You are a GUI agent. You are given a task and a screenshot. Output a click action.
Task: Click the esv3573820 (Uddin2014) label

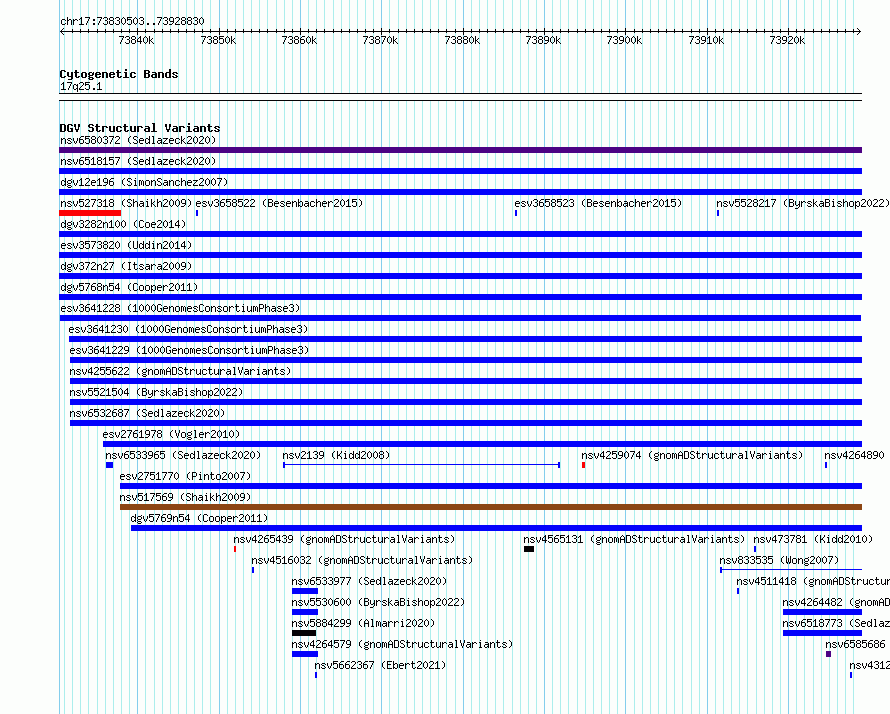(x=126, y=245)
